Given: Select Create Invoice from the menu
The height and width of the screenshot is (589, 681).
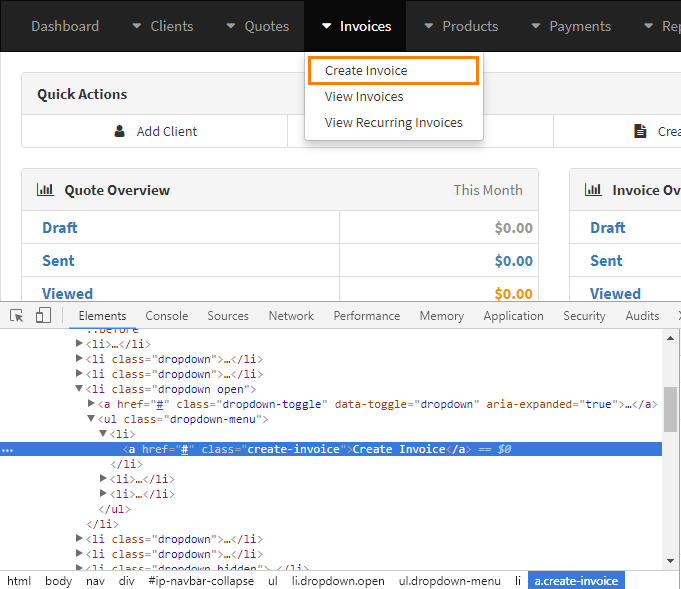Looking at the screenshot, I should [x=393, y=70].
